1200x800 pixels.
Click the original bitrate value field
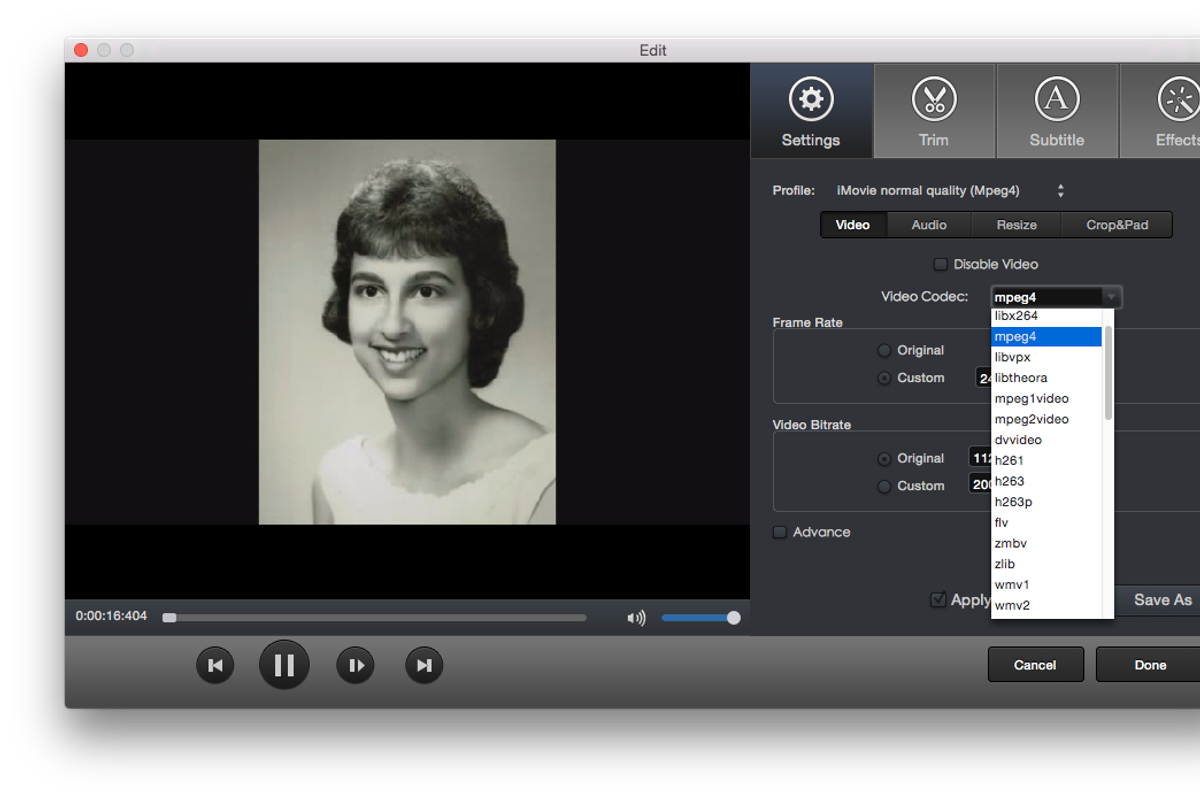pyautogui.click(x=979, y=458)
